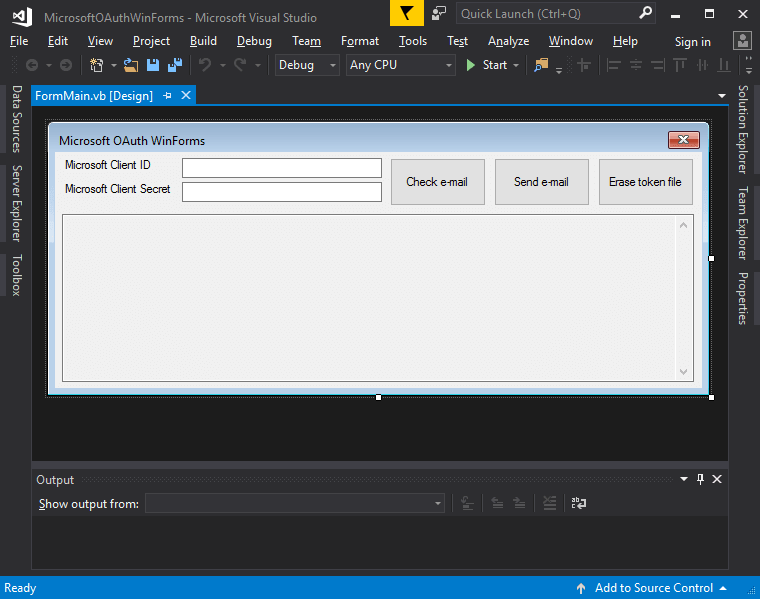Viewport: 760px width, 599px height.
Task: Click the Align Lefts layout icon
Action: click(614, 65)
